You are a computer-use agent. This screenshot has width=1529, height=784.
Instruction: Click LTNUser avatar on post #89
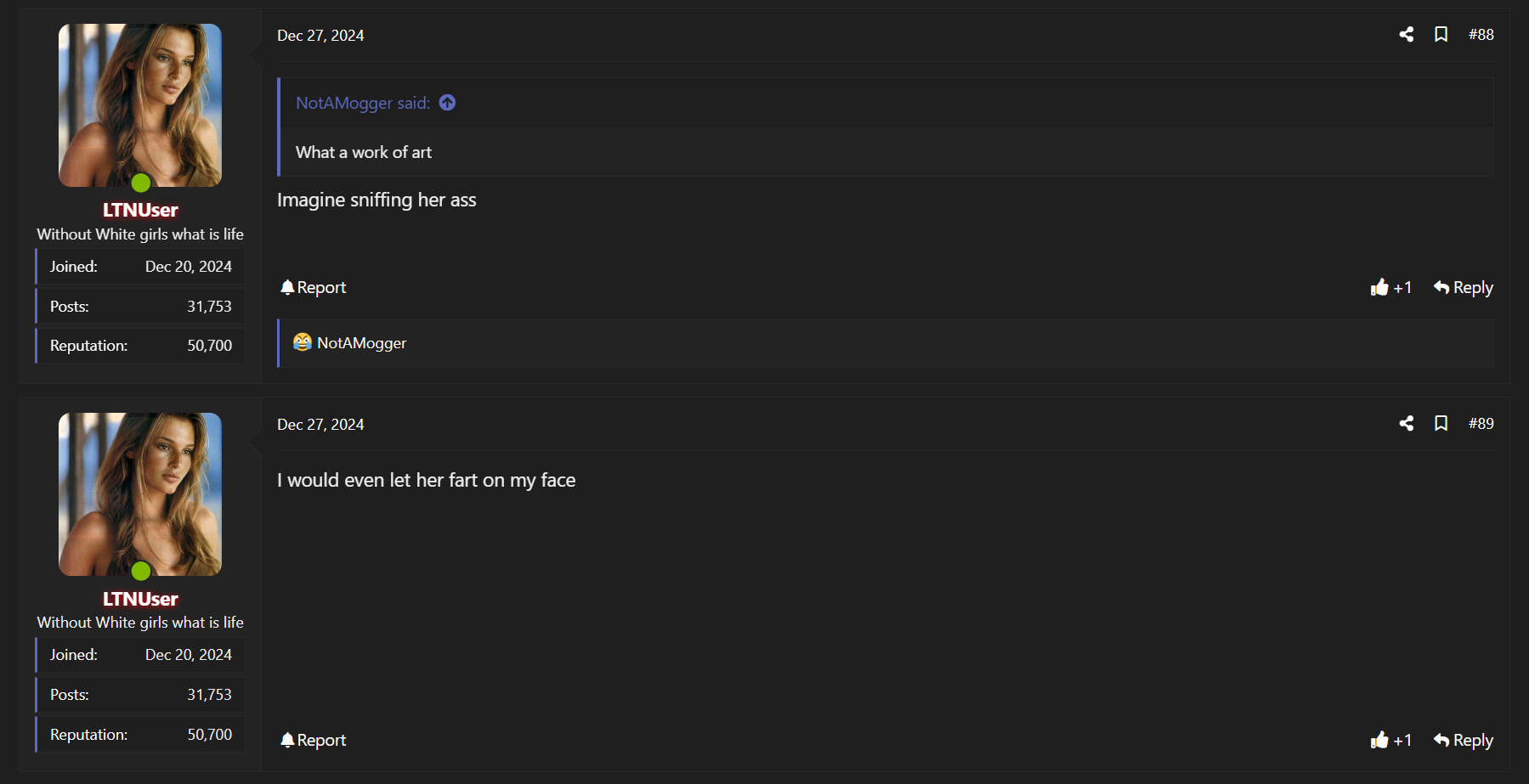click(x=140, y=494)
